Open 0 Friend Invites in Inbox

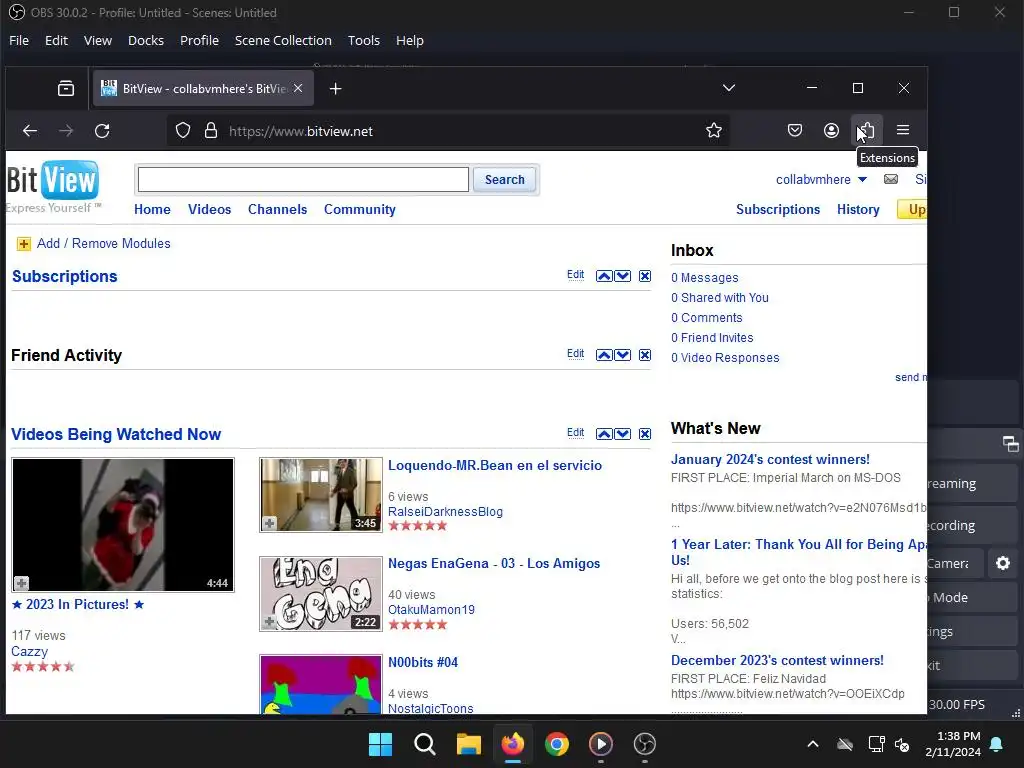coord(712,338)
